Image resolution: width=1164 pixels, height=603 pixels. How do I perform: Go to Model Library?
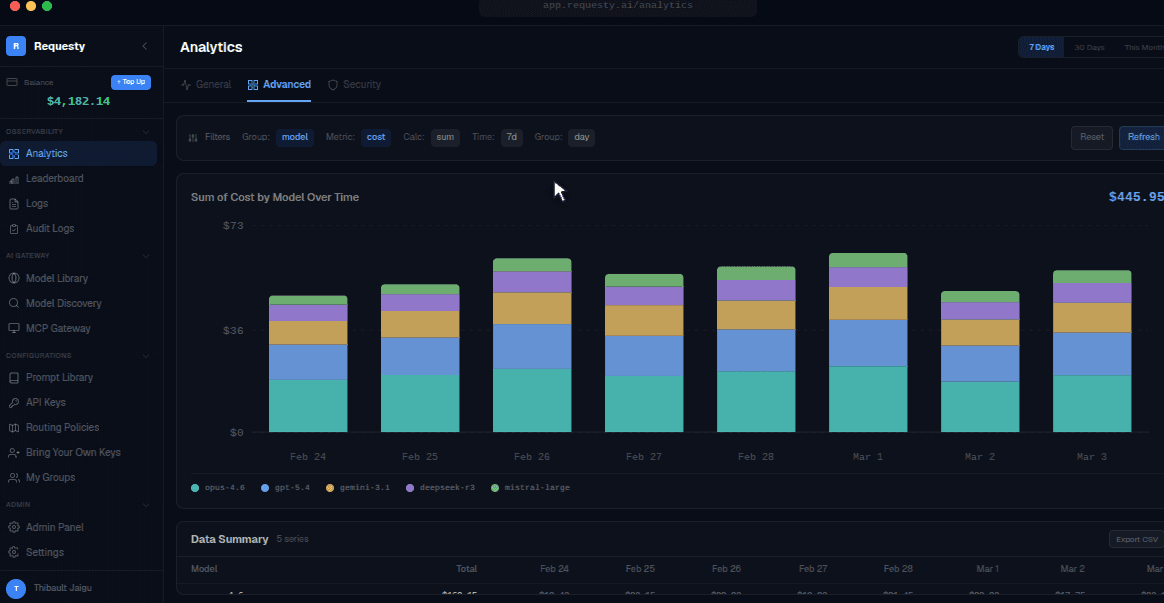(56, 278)
